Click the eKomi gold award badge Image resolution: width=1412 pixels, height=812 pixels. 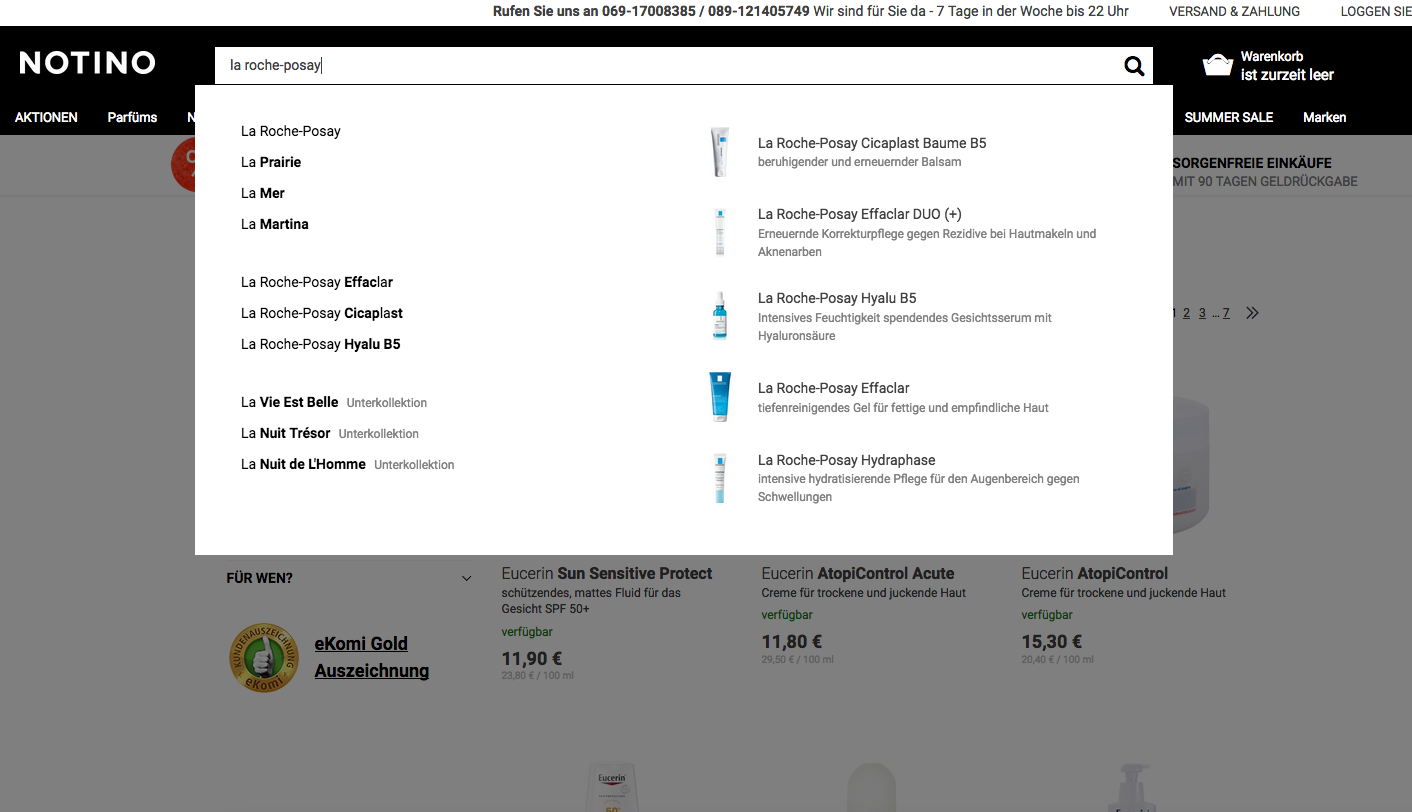pyautogui.click(x=264, y=658)
